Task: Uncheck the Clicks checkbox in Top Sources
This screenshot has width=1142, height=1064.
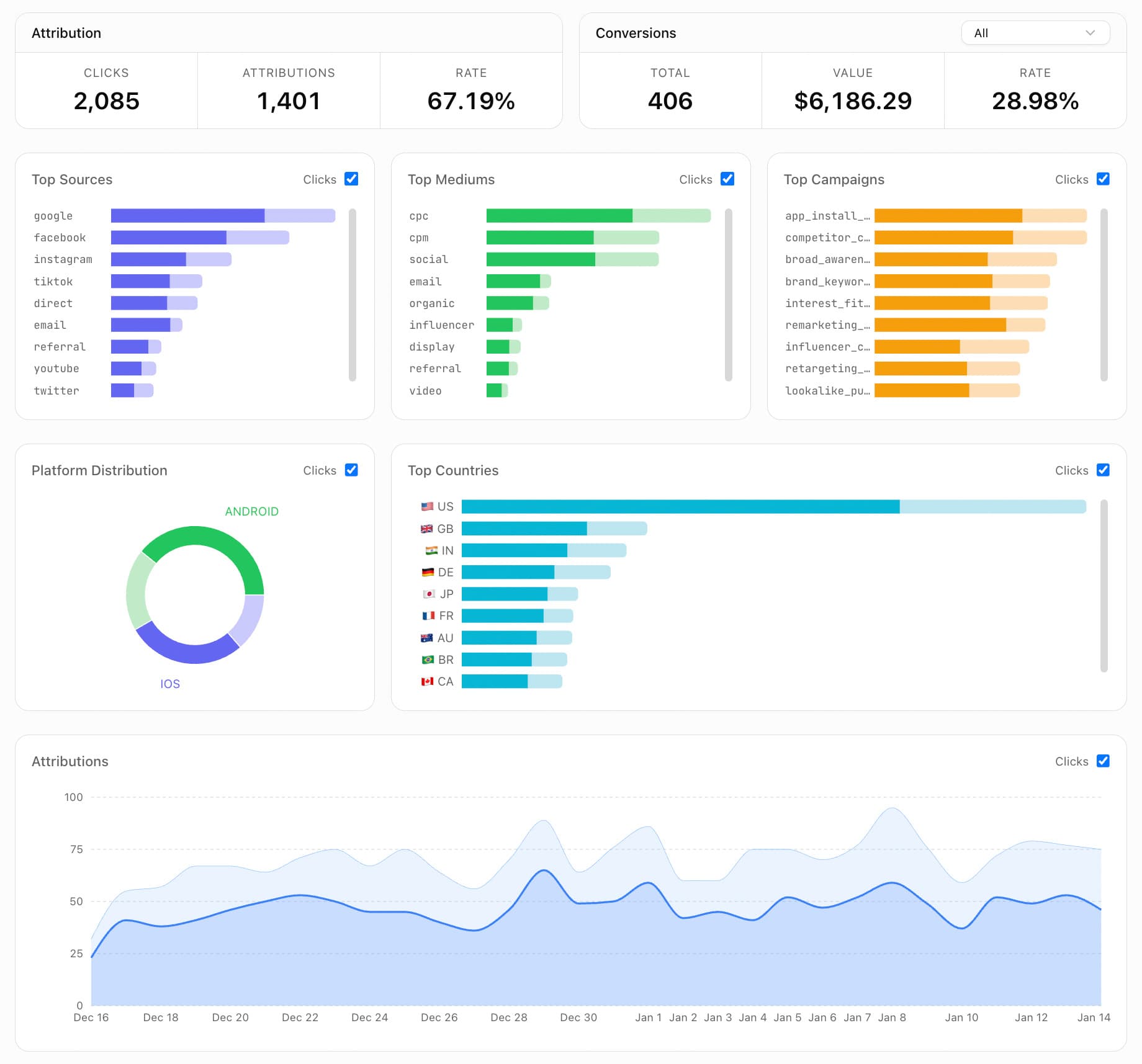Action: (351, 179)
